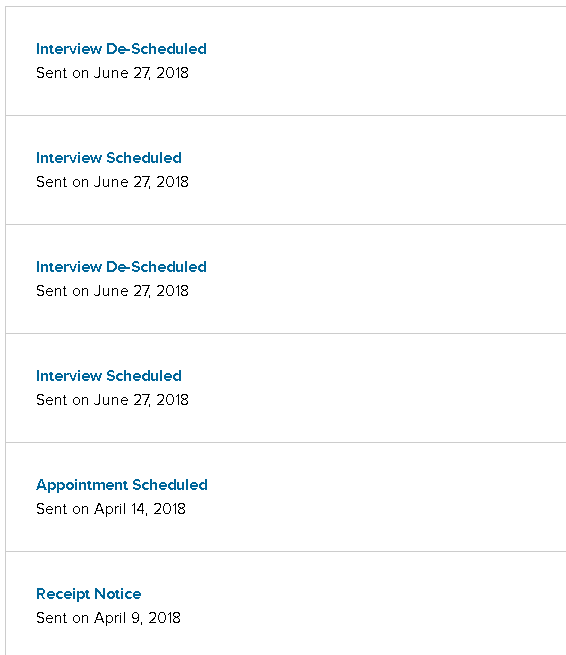Click the date under the lower Interview Scheduled
Screen dimensions: 566x655
tap(112, 400)
